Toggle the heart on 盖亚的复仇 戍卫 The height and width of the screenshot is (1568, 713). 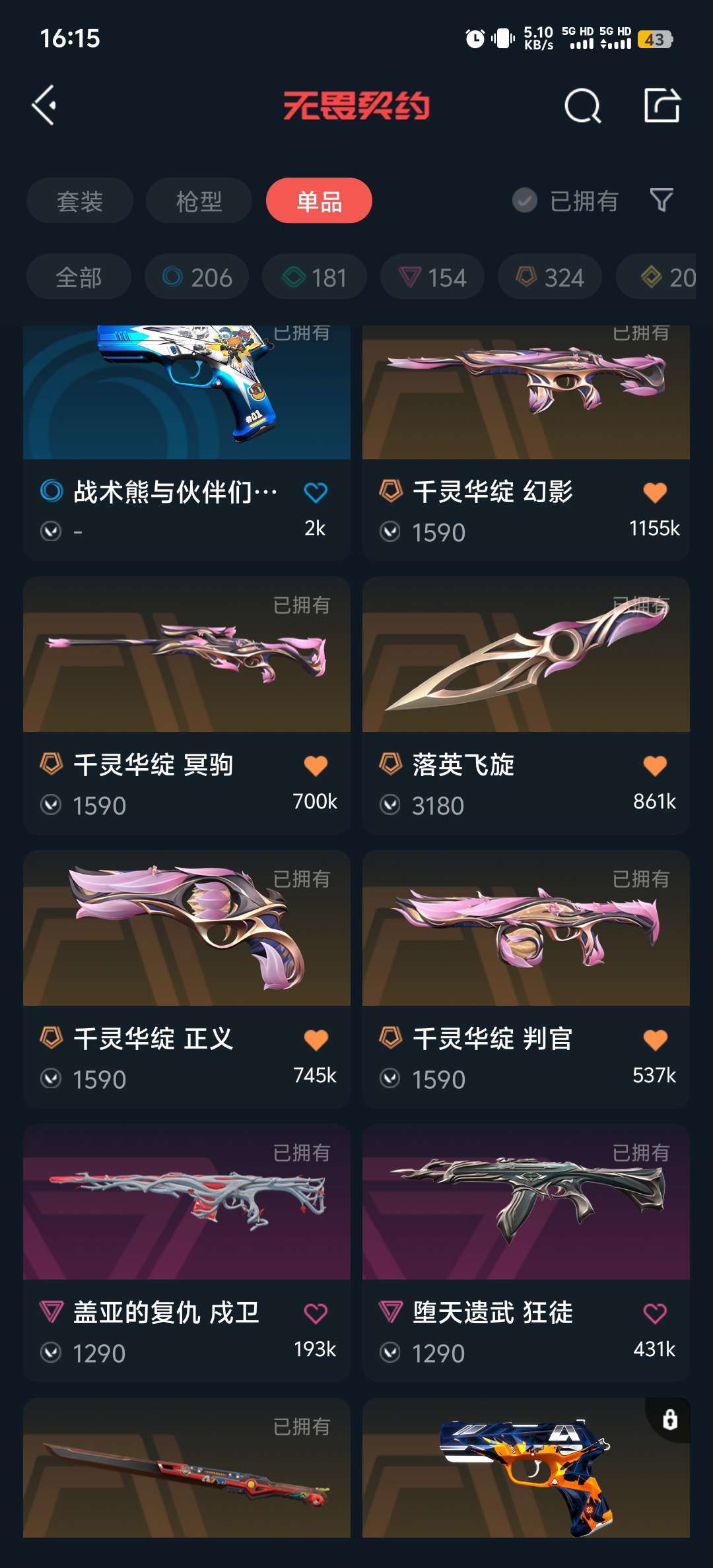(316, 1313)
